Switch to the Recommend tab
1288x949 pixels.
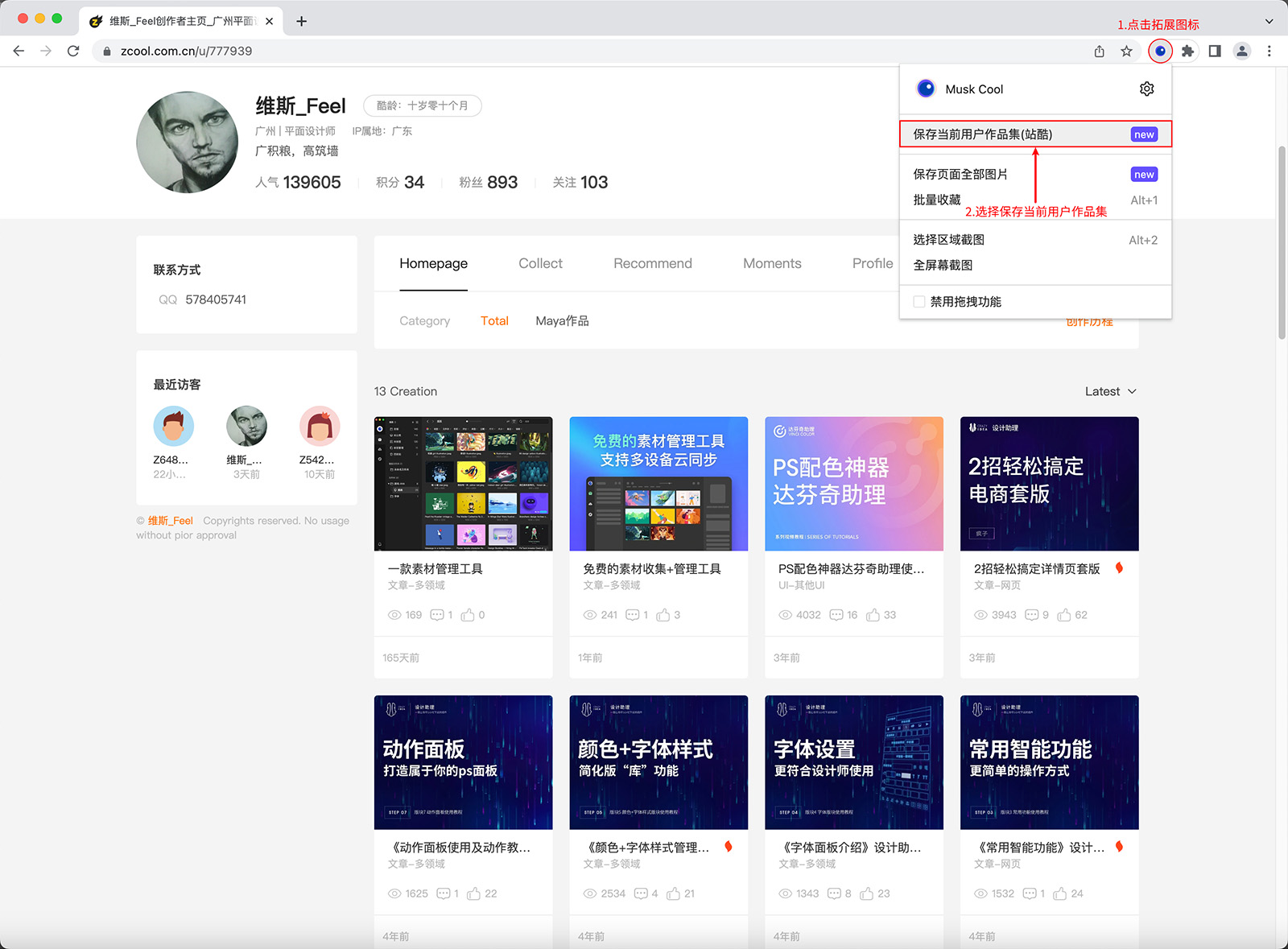pyautogui.click(x=652, y=264)
